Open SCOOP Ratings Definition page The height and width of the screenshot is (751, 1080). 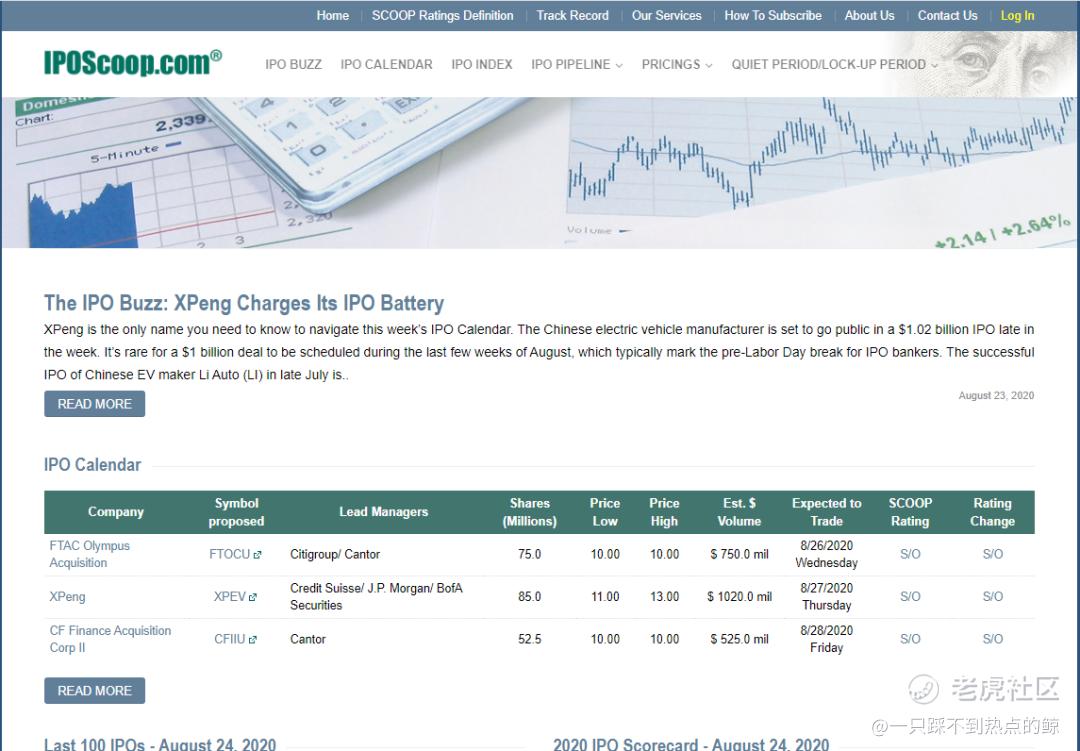click(442, 15)
